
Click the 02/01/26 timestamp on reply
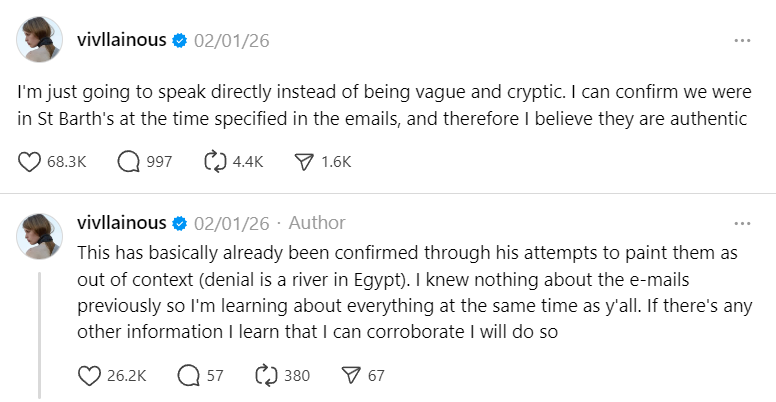point(232,223)
